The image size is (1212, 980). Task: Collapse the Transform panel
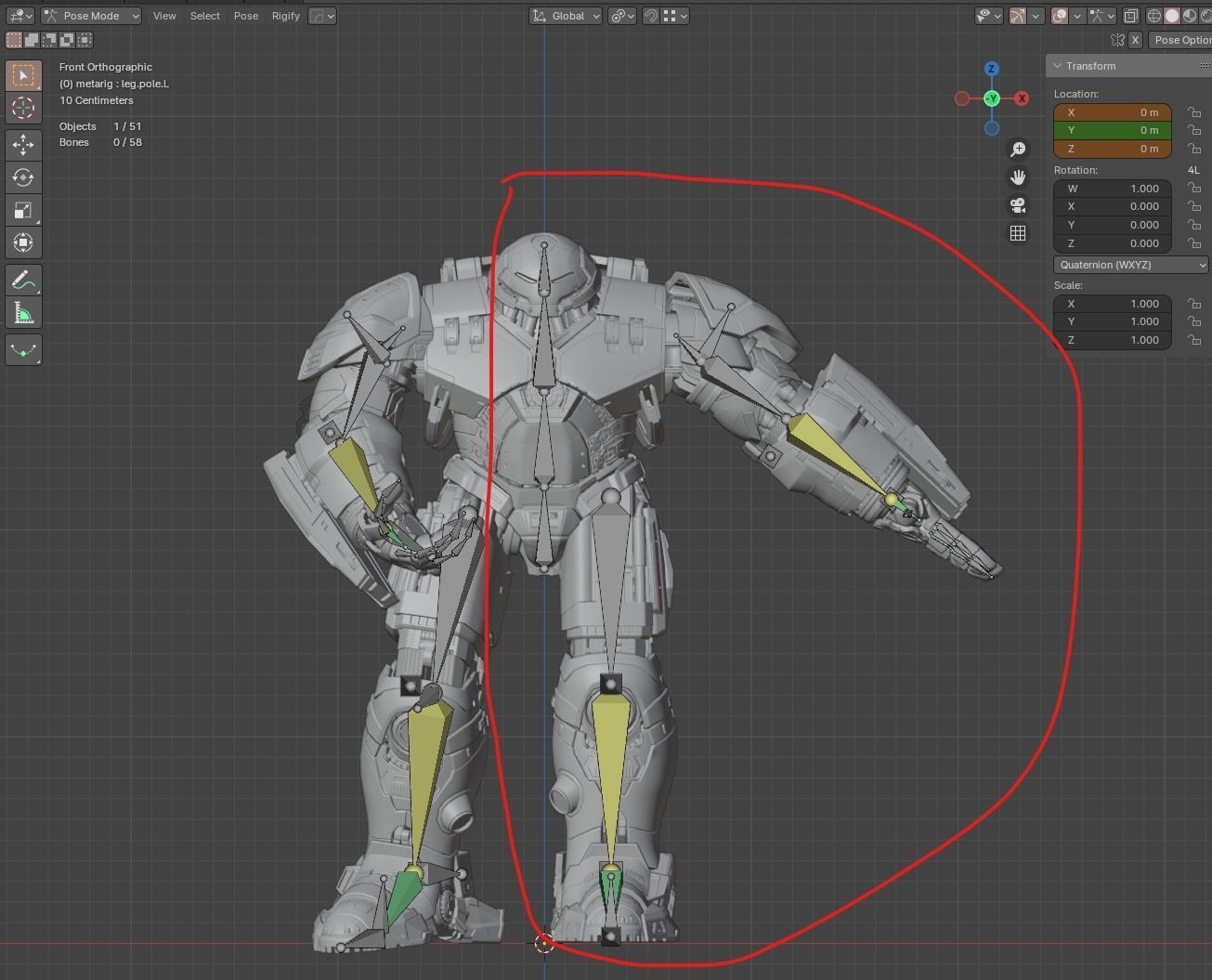pyautogui.click(x=1058, y=66)
